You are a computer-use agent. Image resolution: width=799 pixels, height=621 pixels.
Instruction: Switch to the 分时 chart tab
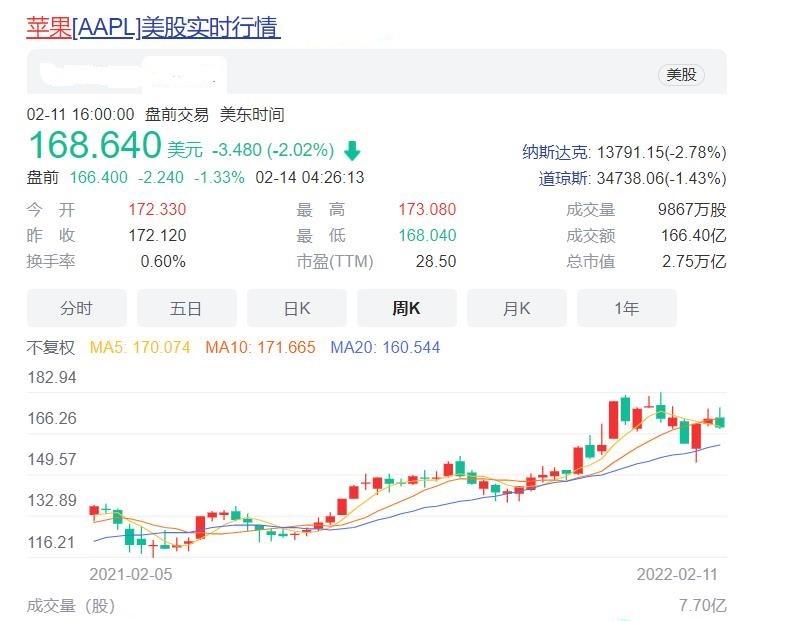click(x=76, y=308)
